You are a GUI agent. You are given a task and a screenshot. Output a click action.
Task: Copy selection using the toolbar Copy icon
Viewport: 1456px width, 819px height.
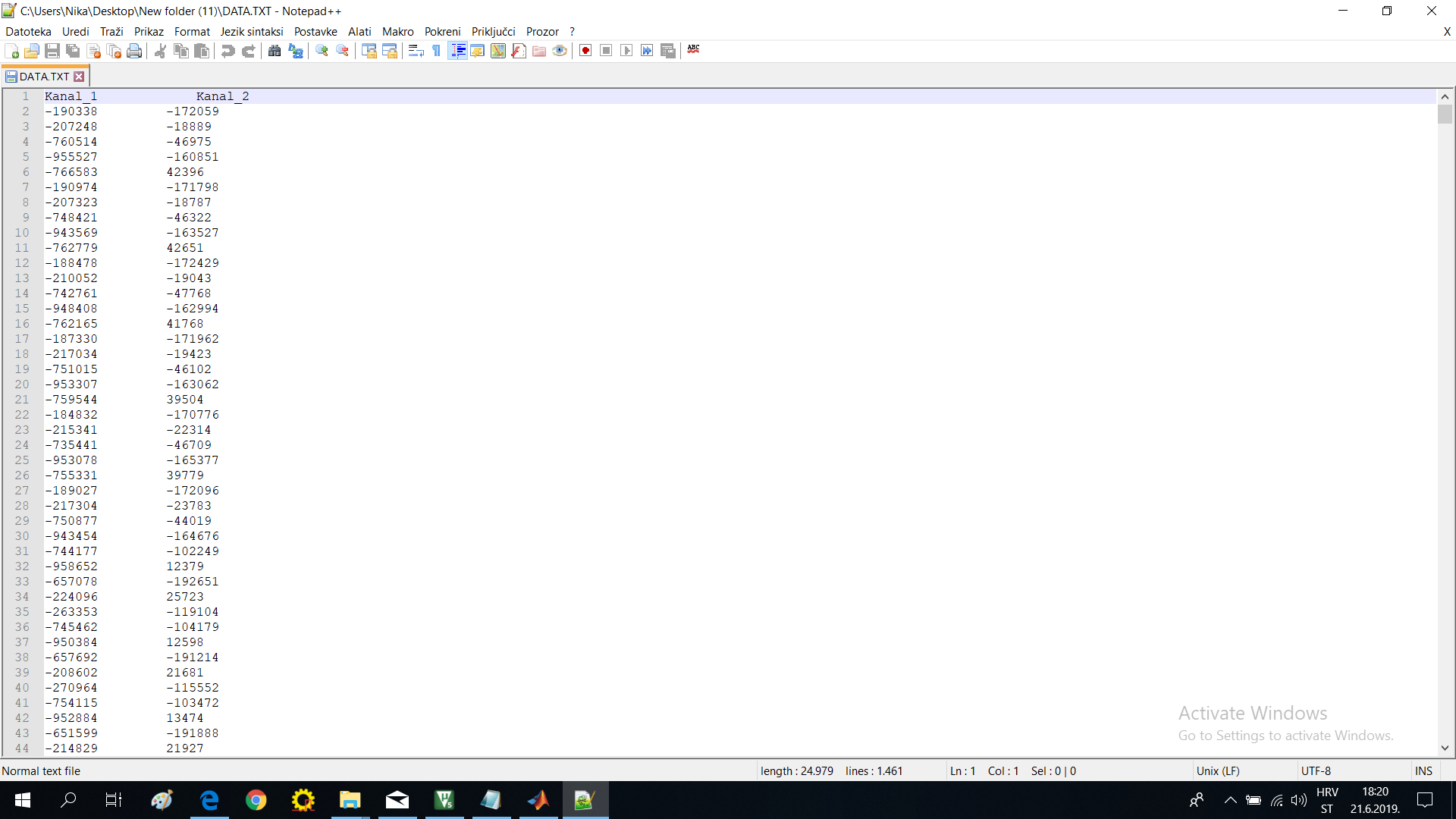pyautogui.click(x=181, y=51)
